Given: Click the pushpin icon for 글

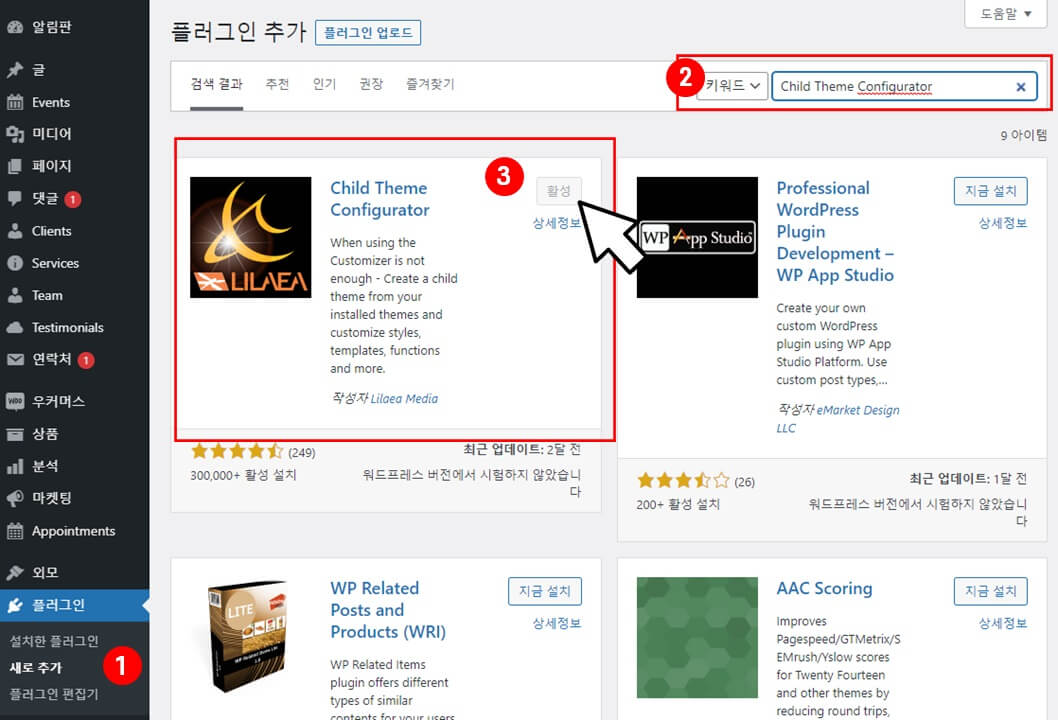Looking at the screenshot, I should click(15, 70).
